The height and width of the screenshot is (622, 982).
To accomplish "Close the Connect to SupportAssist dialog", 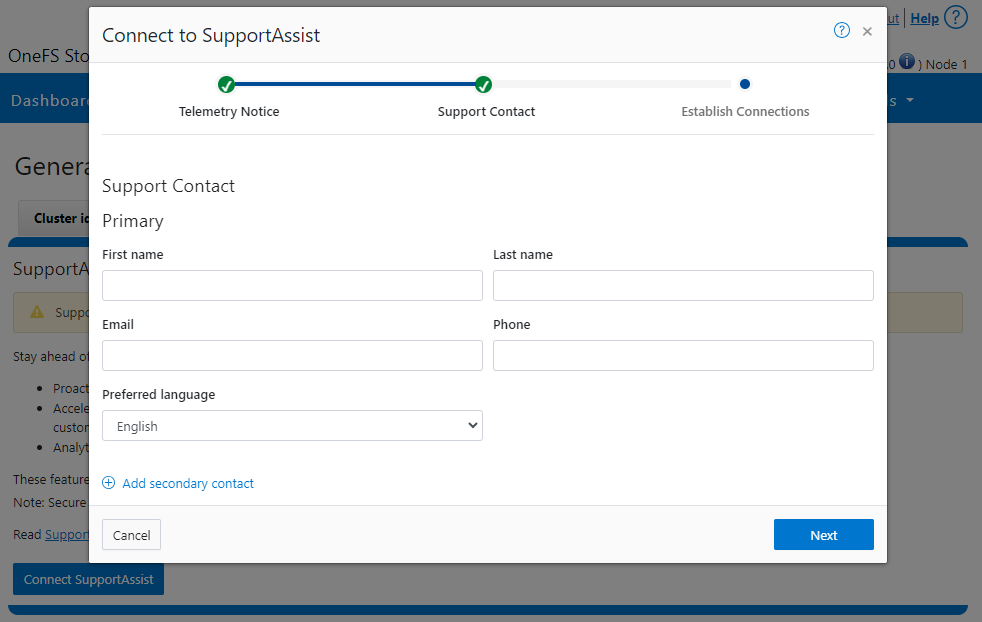I will [867, 32].
